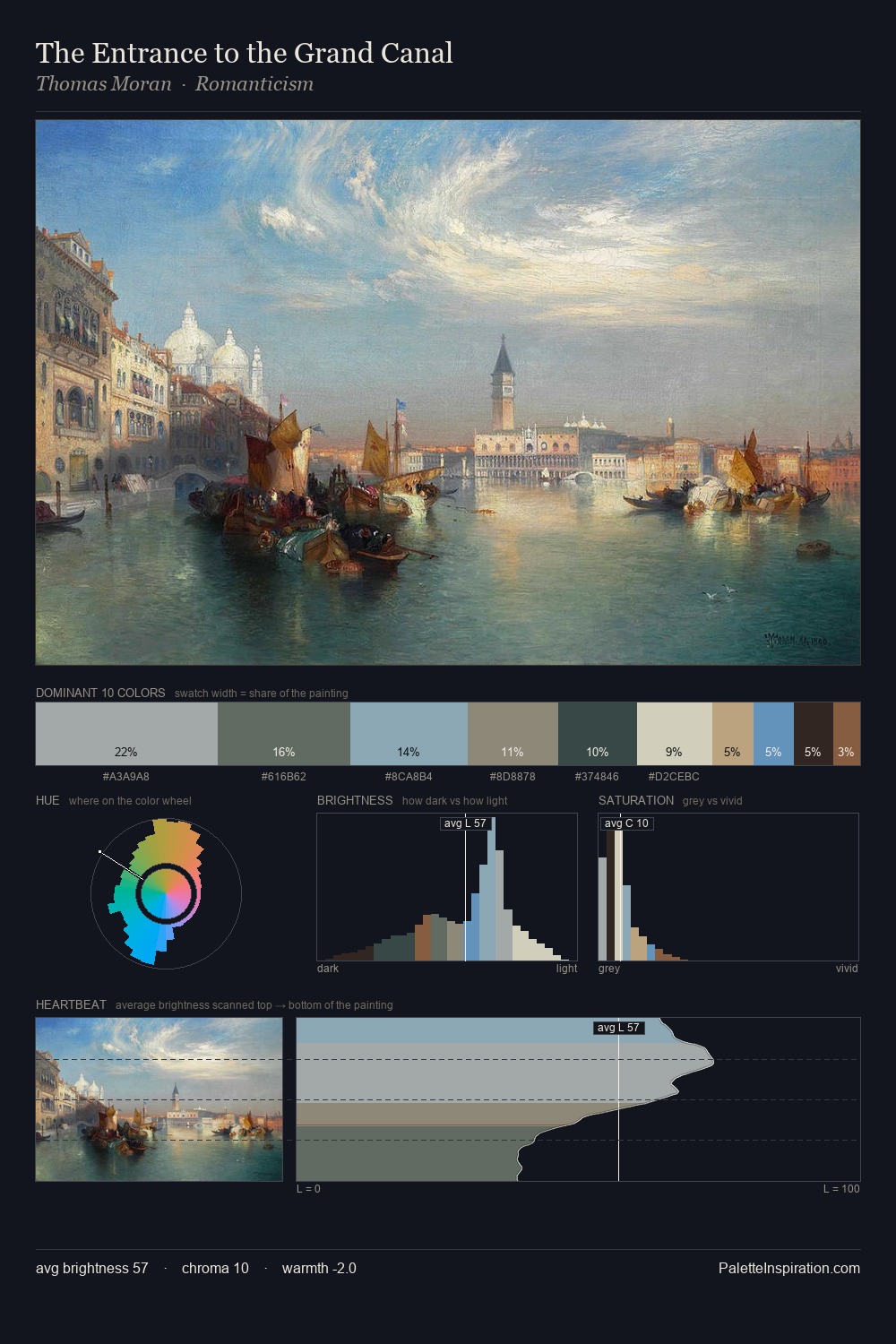The image size is (896, 1344).
Task: Click the 5% tan swatch
Action: [x=733, y=733]
